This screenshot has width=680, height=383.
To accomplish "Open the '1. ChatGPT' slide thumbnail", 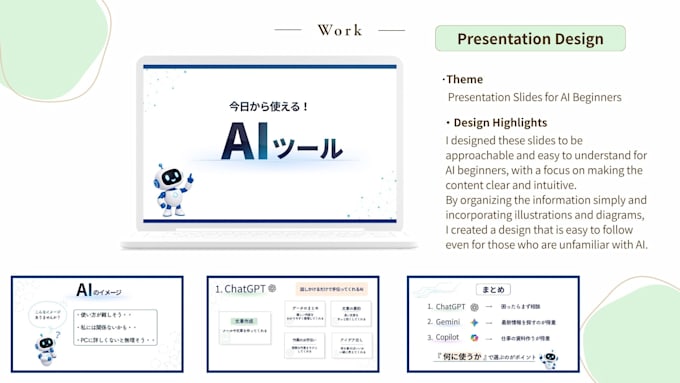I will (x=293, y=324).
